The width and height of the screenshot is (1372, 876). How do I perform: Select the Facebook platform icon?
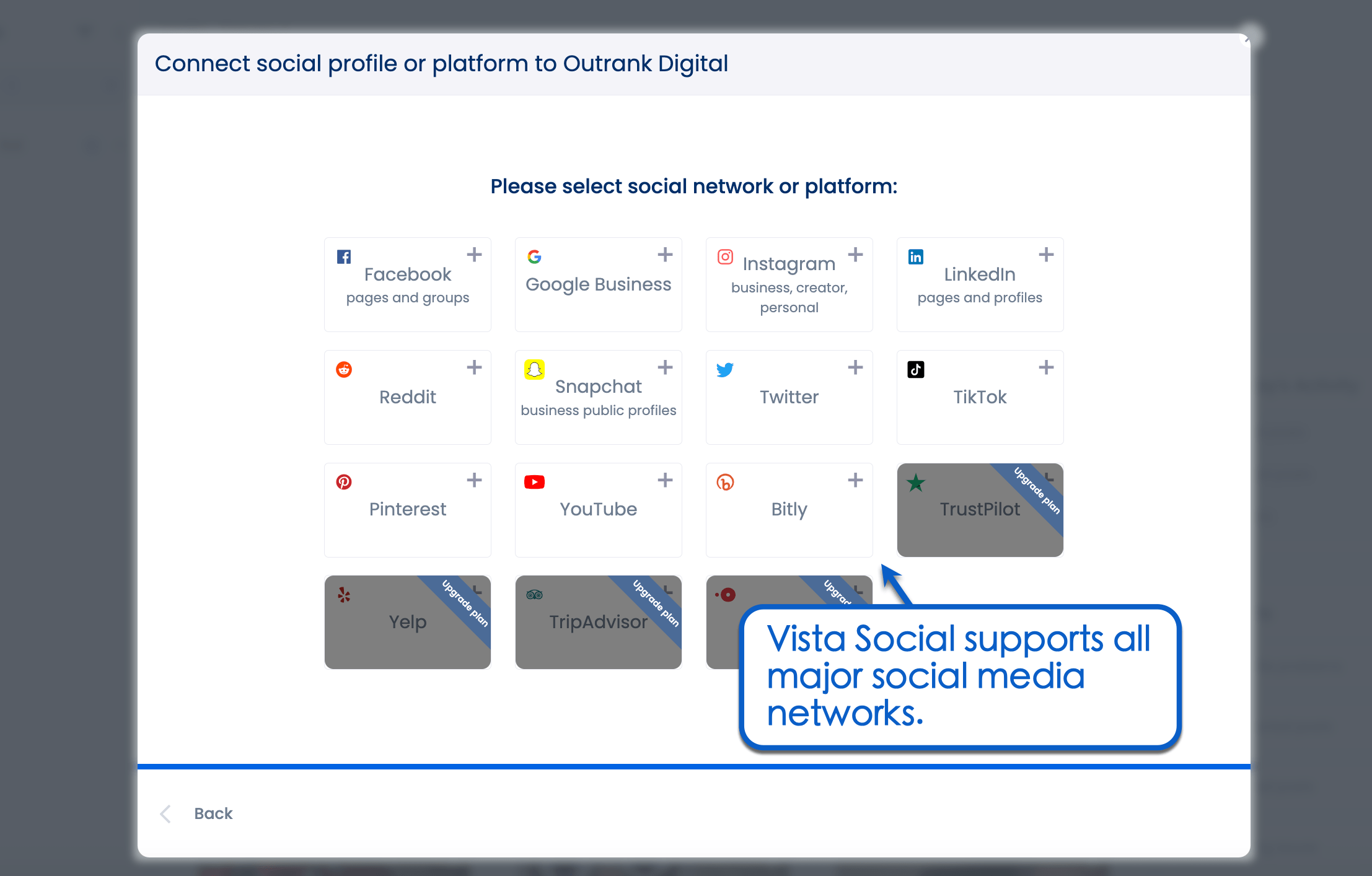(343, 256)
